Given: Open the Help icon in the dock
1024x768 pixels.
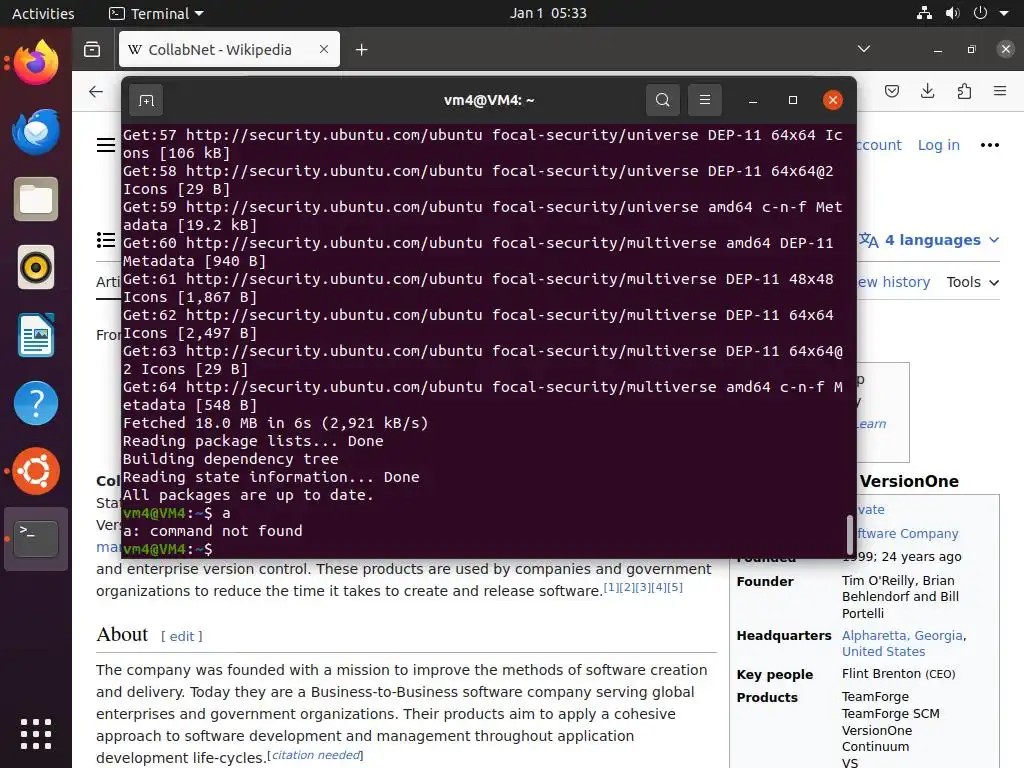Looking at the screenshot, I should (36, 403).
